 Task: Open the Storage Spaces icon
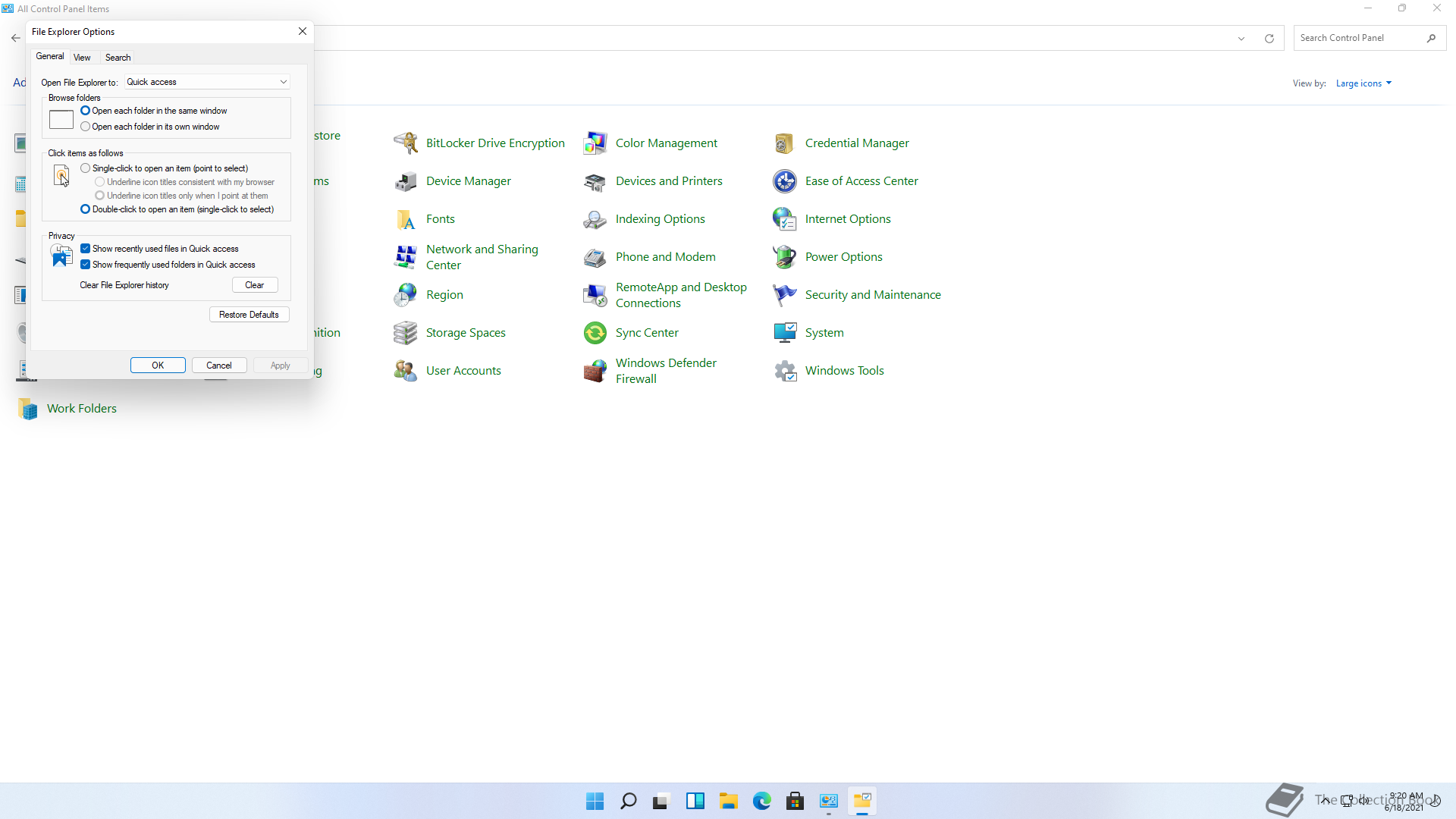(x=406, y=332)
